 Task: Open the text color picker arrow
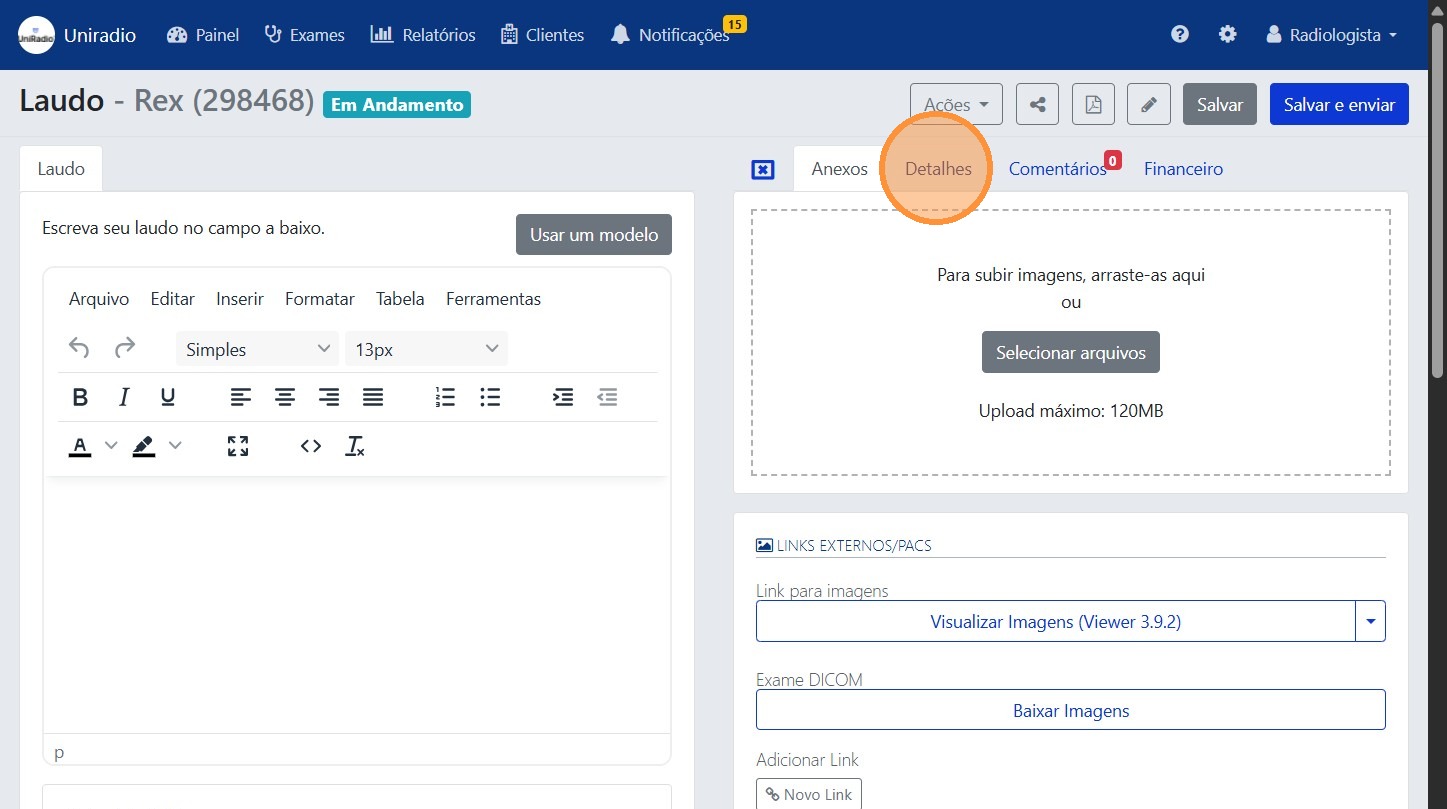[111, 446]
